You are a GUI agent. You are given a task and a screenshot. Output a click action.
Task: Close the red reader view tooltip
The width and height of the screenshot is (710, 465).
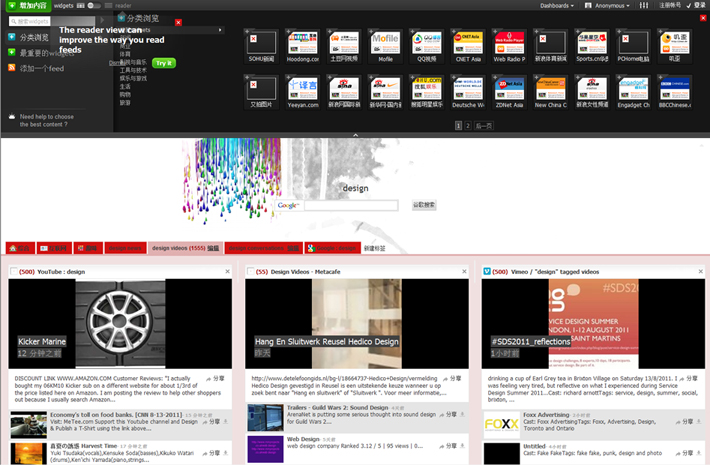[x=178, y=22]
